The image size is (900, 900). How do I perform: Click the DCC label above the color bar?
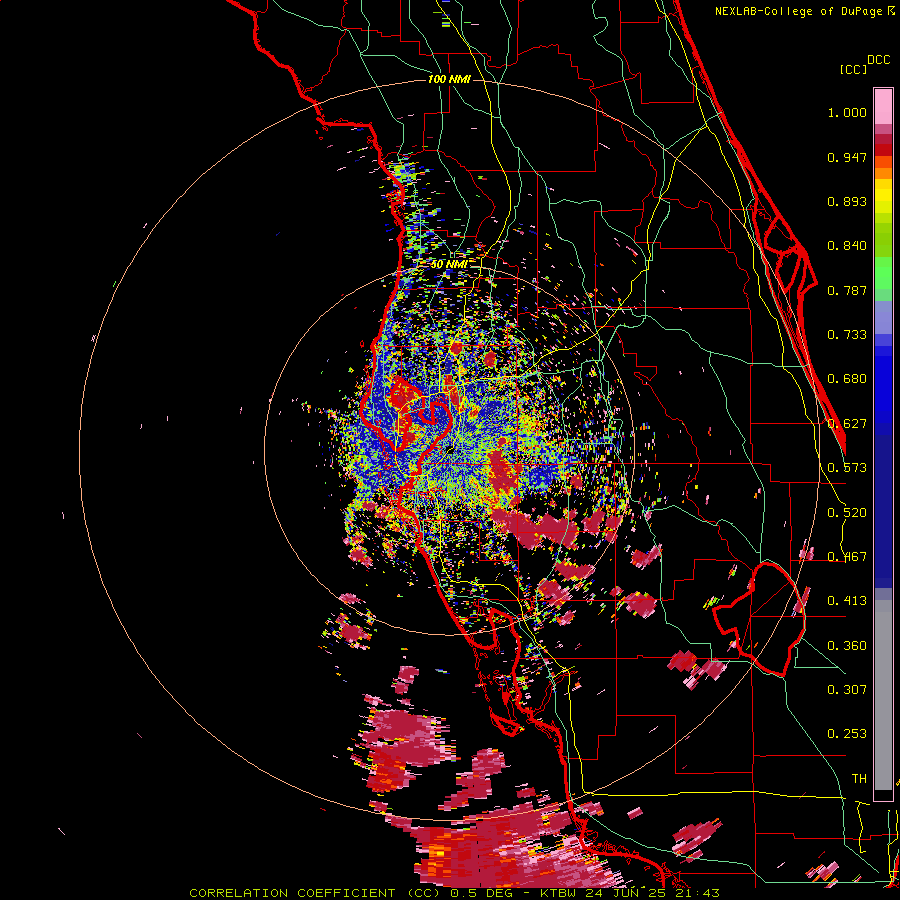(878, 60)
